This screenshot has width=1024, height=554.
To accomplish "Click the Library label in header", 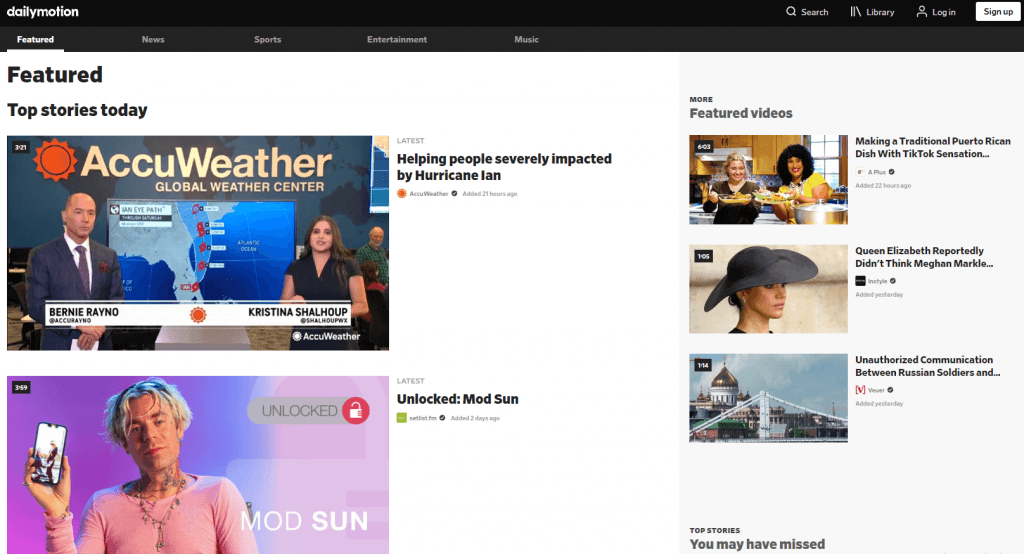I will point(880,12).
